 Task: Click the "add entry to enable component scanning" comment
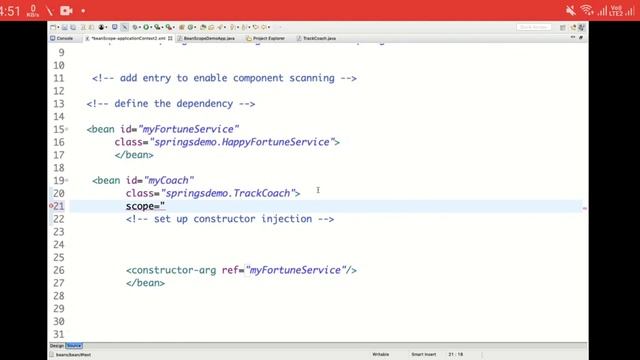pyautogui.click(x=224, y=78)
